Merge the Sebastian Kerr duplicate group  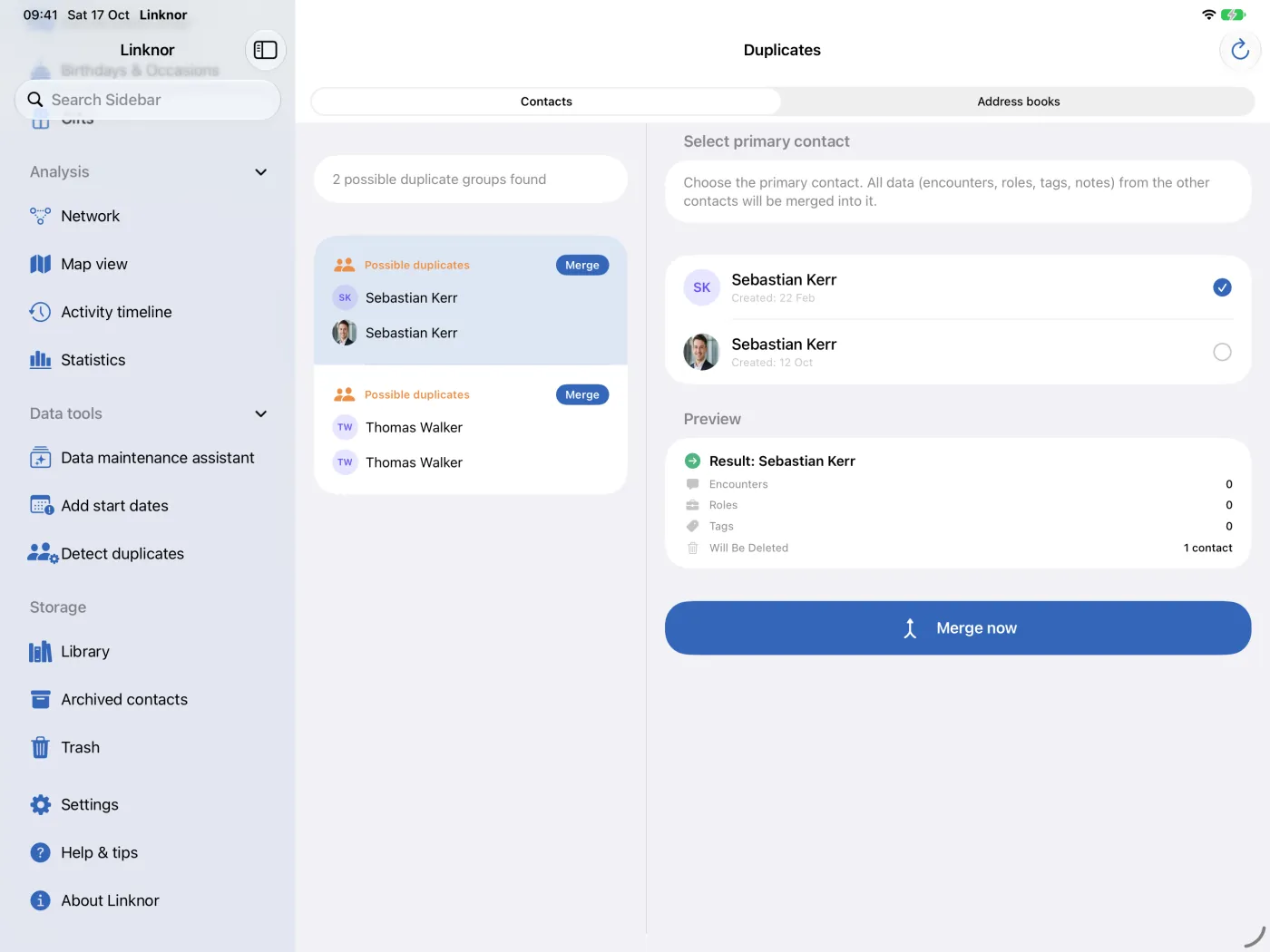click(582, 266)
